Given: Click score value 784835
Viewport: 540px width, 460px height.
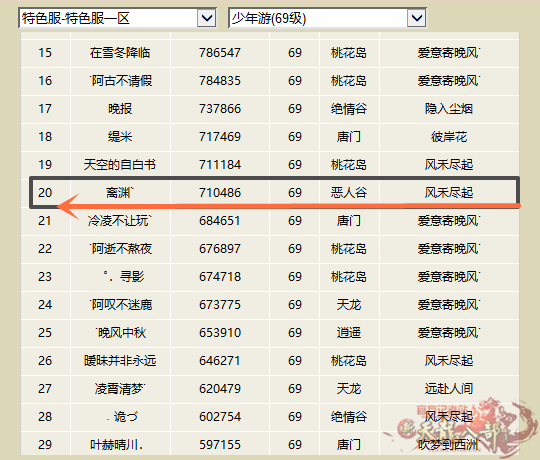Looking at the screenshot, I should pyautogui.click(x=220, y=81).
